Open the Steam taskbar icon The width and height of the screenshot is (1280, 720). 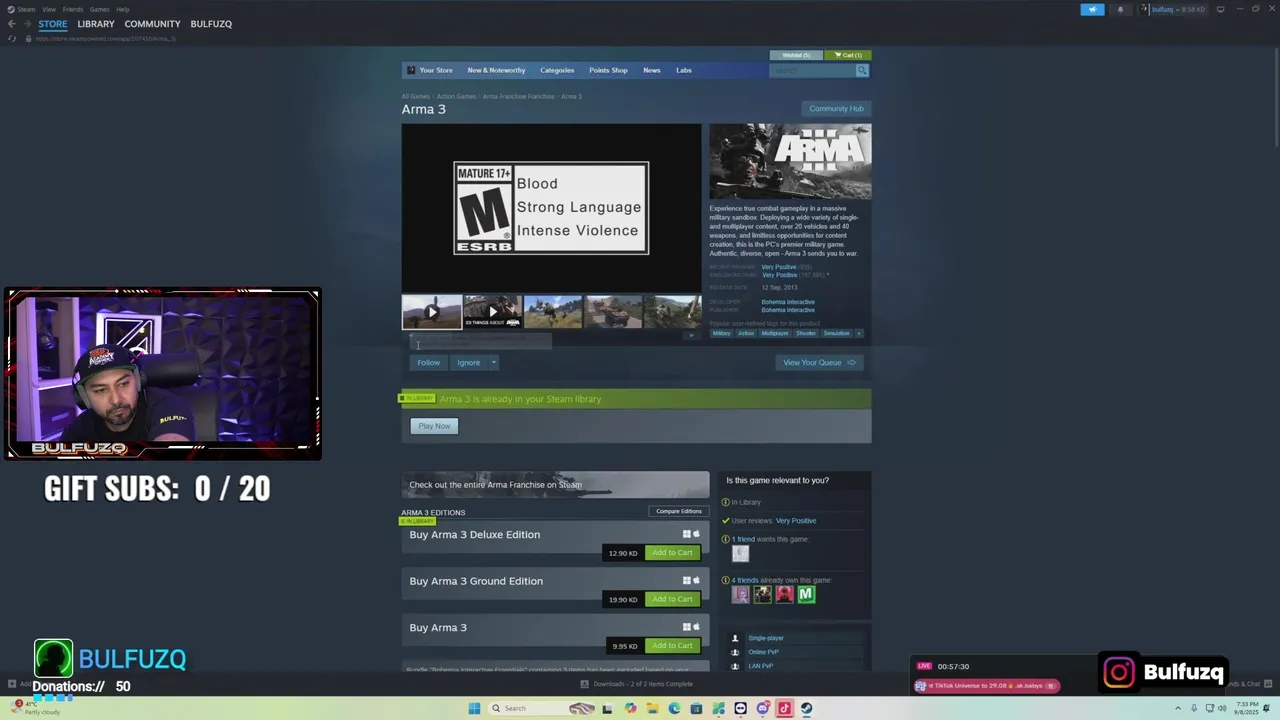click(x=806, y=708)
